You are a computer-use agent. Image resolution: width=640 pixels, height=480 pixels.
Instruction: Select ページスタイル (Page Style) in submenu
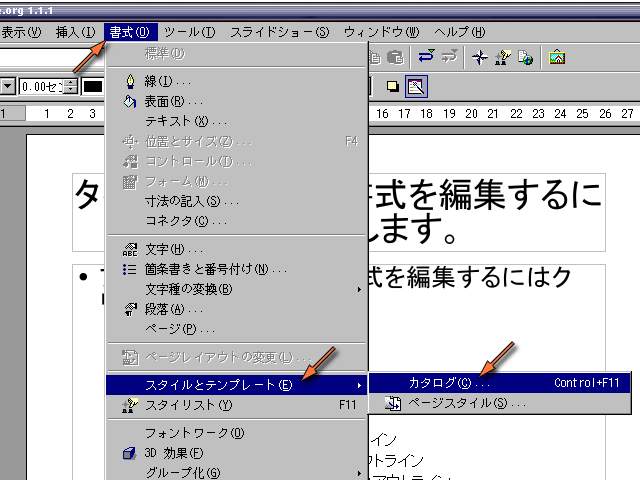pos(500,403)
